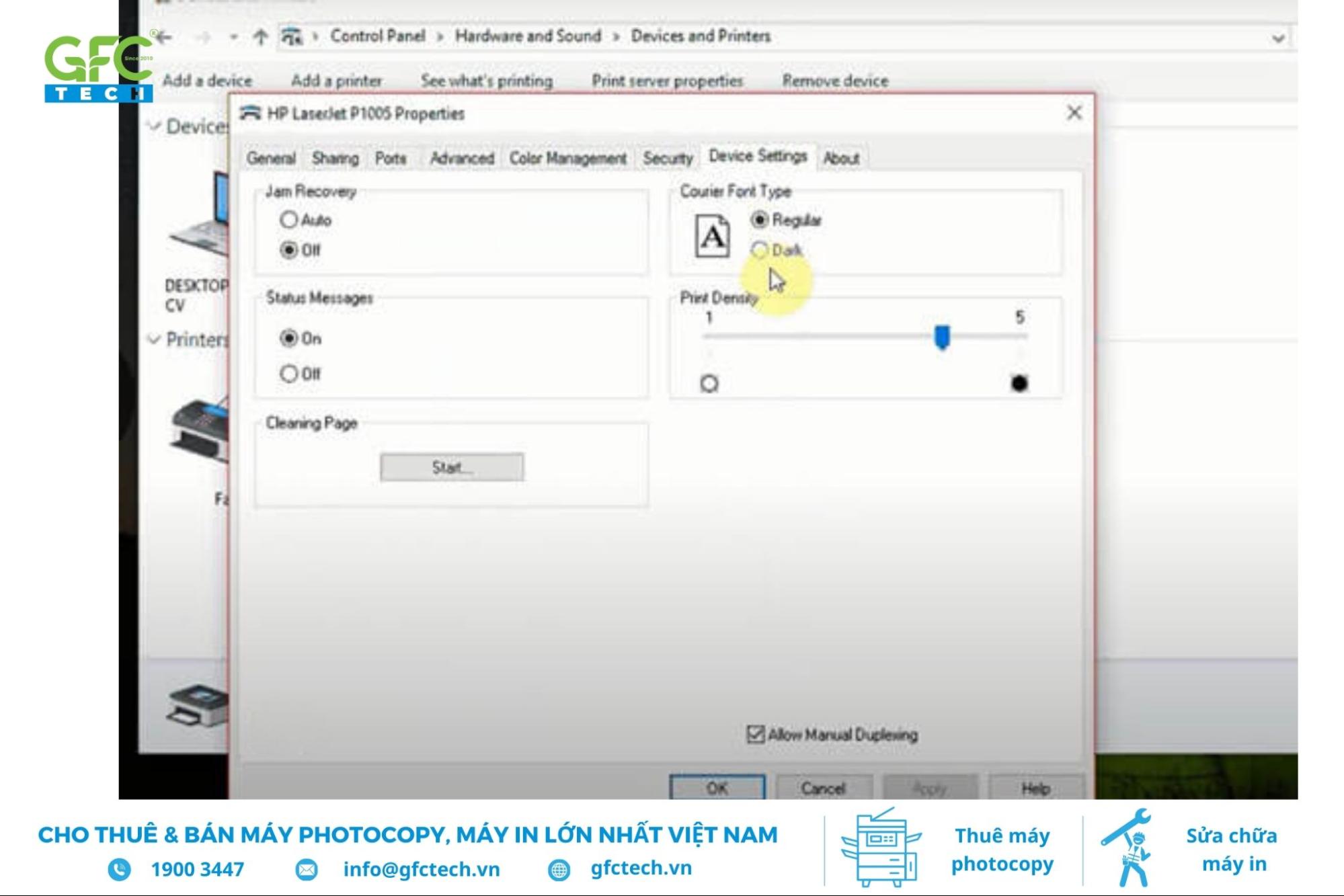Expand the address bar history dropdown
1344x896 pixels.
(x=1278, y=39)
